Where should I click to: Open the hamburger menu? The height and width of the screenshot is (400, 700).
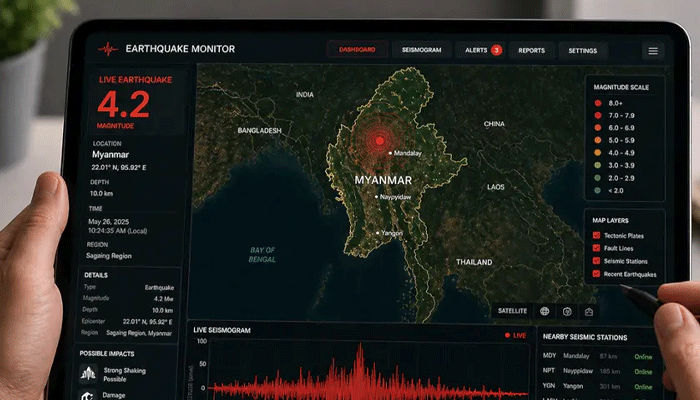(x=653, y=50)
